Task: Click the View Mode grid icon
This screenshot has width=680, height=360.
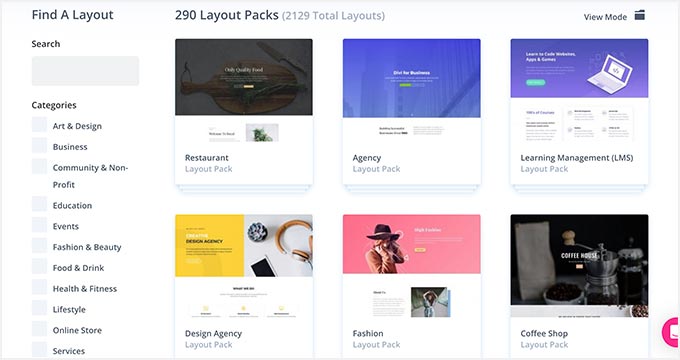Action: click(640, 16)
